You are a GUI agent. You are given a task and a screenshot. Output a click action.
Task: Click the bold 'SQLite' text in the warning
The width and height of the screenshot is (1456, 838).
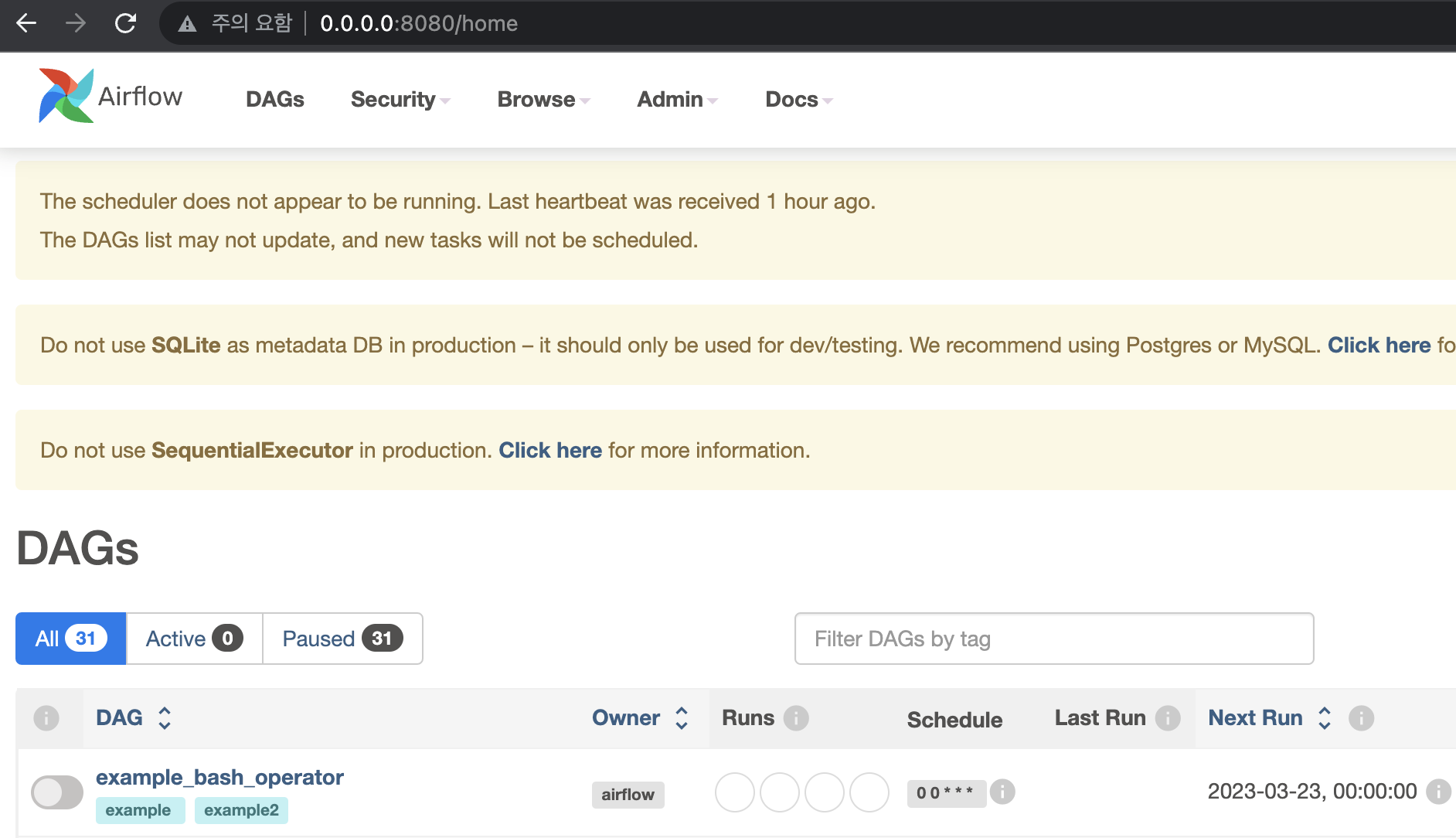tap(186, 345)
